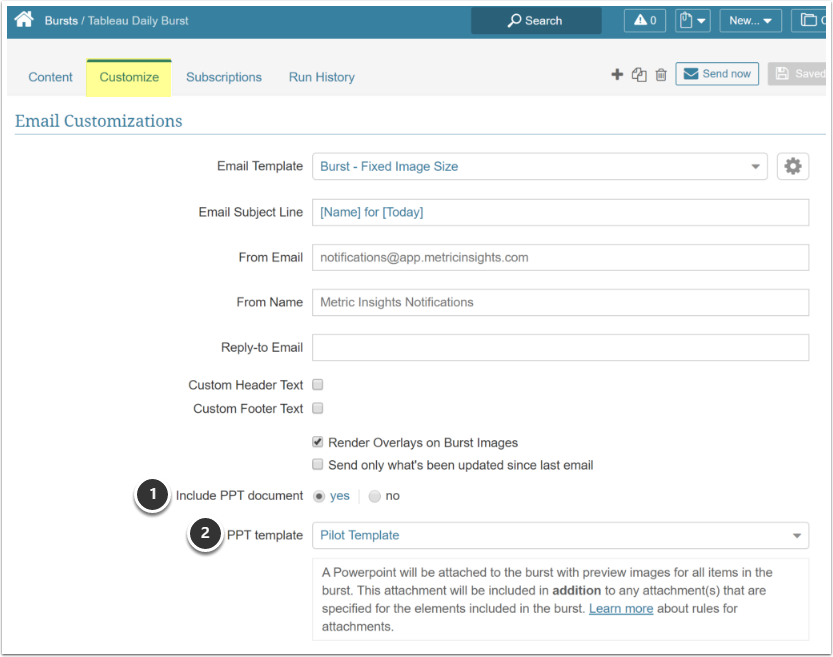Click inside the Reply-to Email field
Viewport: 833px width, 657px height.
pos(560,347)
